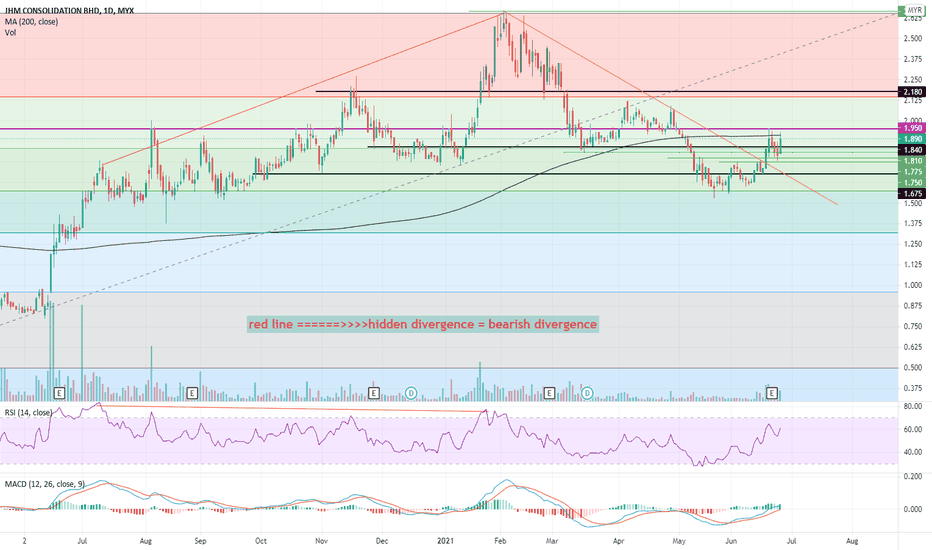Click the 2.500 value on price axis
The height and width of the screenshot is (550, 932).
(913, 38)
